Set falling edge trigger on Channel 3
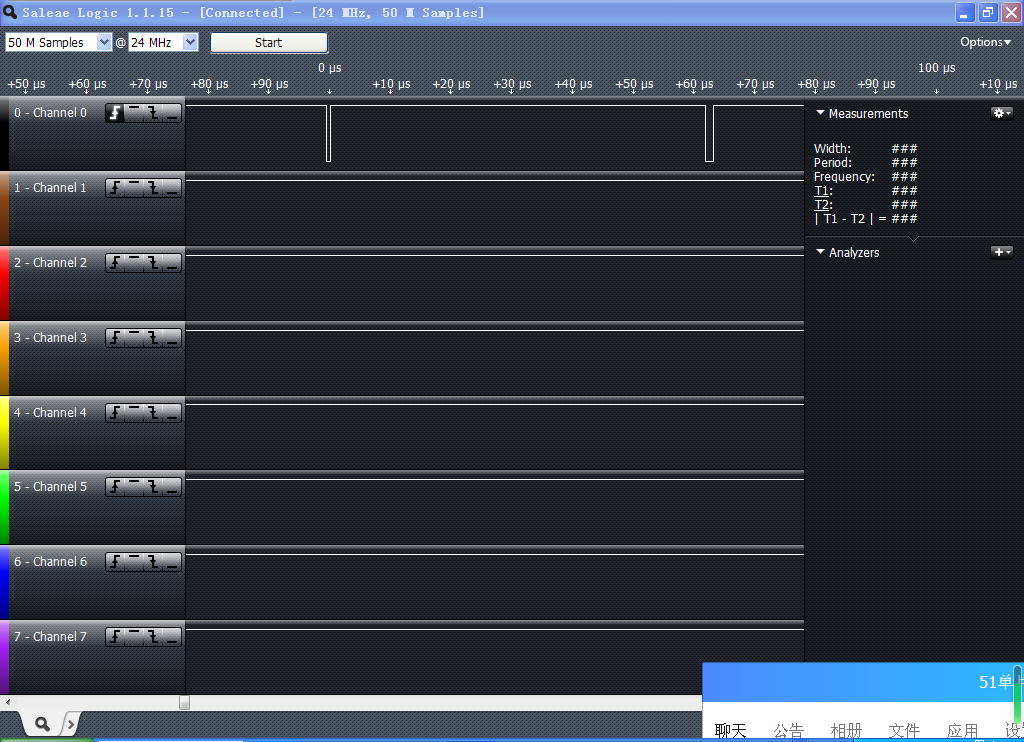 pyautogui.click(x=153, y=338)
